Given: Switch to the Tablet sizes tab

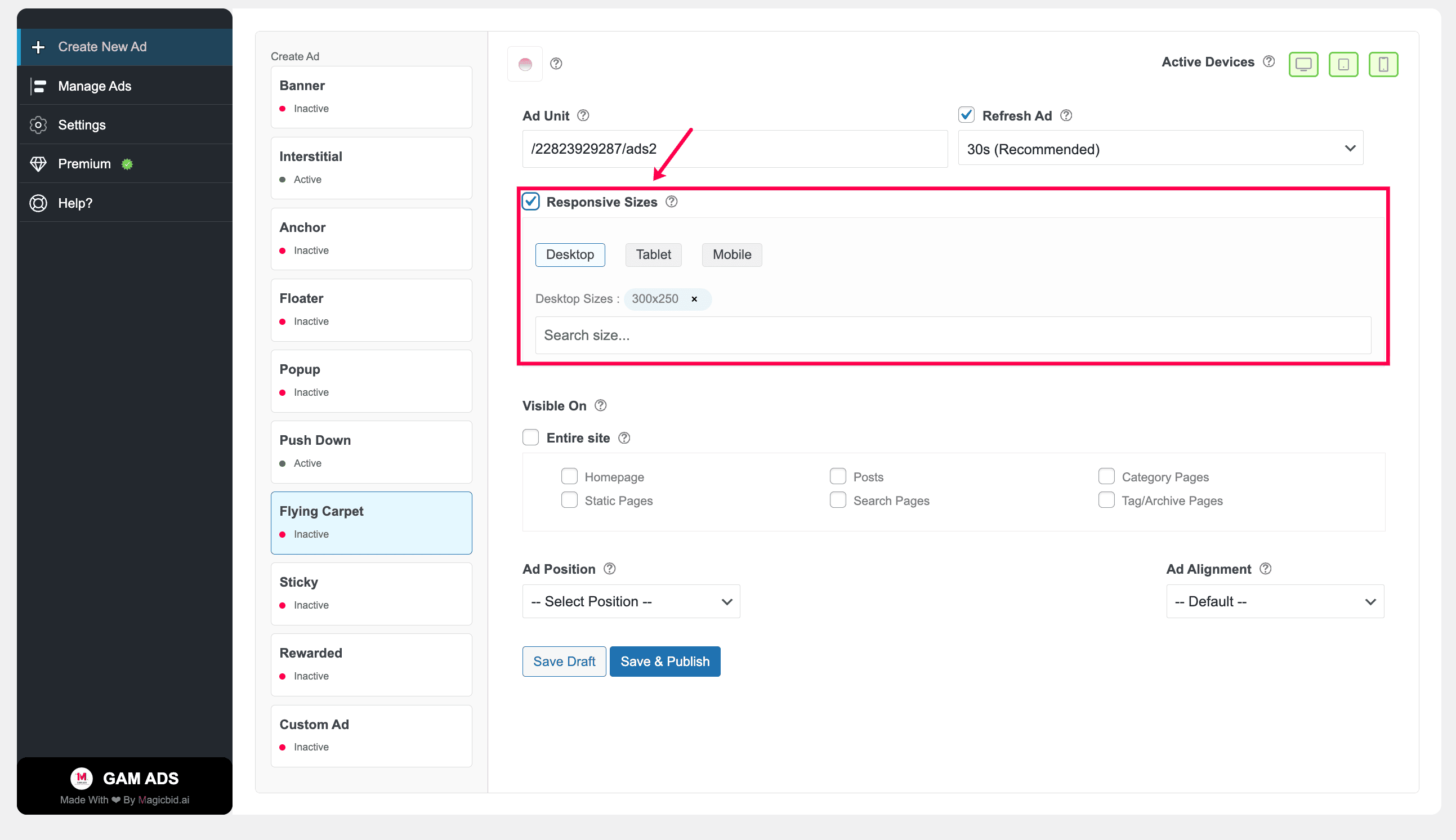Looking at the screenshot, I should [x=653, y=255].
